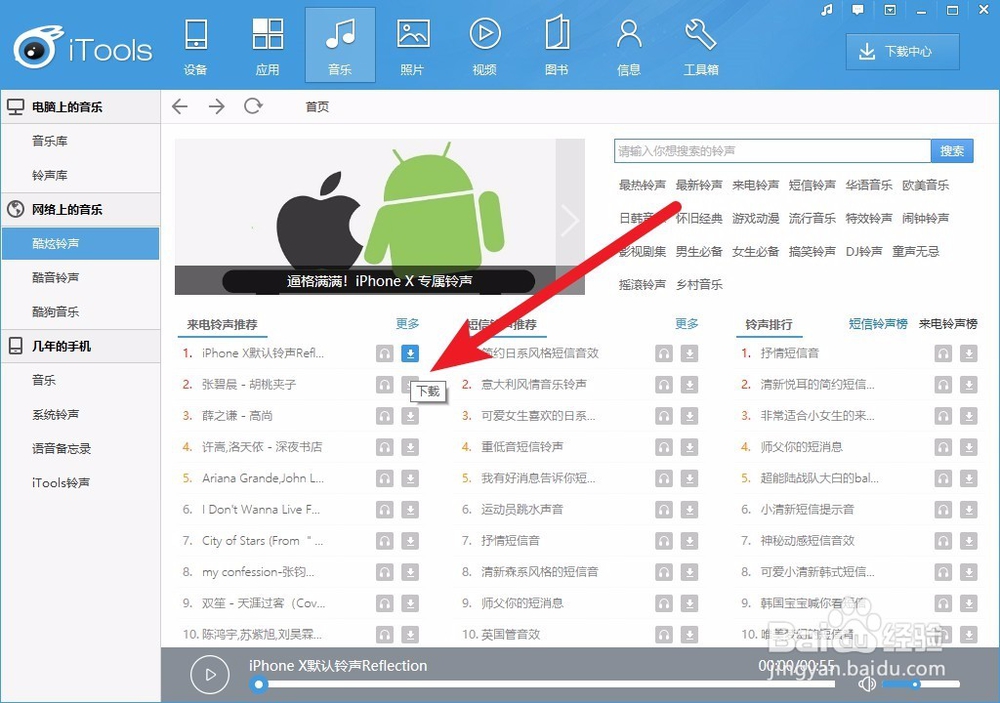1000x703 pixels.
Task: Select the 音乐 (Music) toolbar tab
Action: pos(340,46)
